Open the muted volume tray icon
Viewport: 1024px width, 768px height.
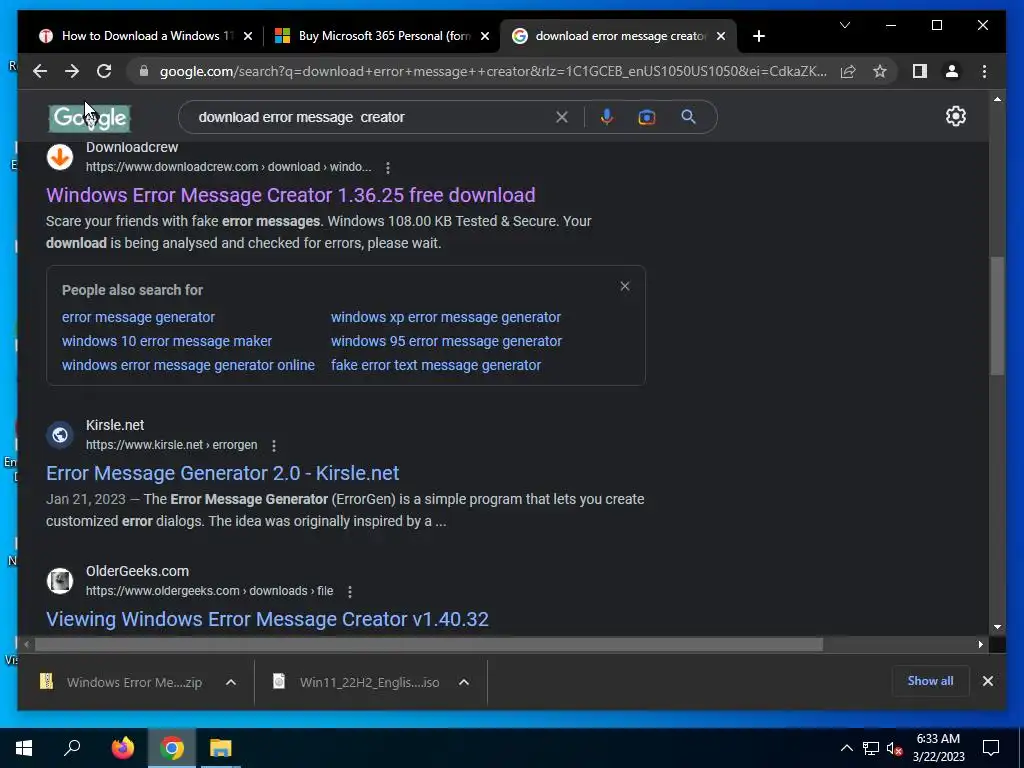[x=894, y=748]
